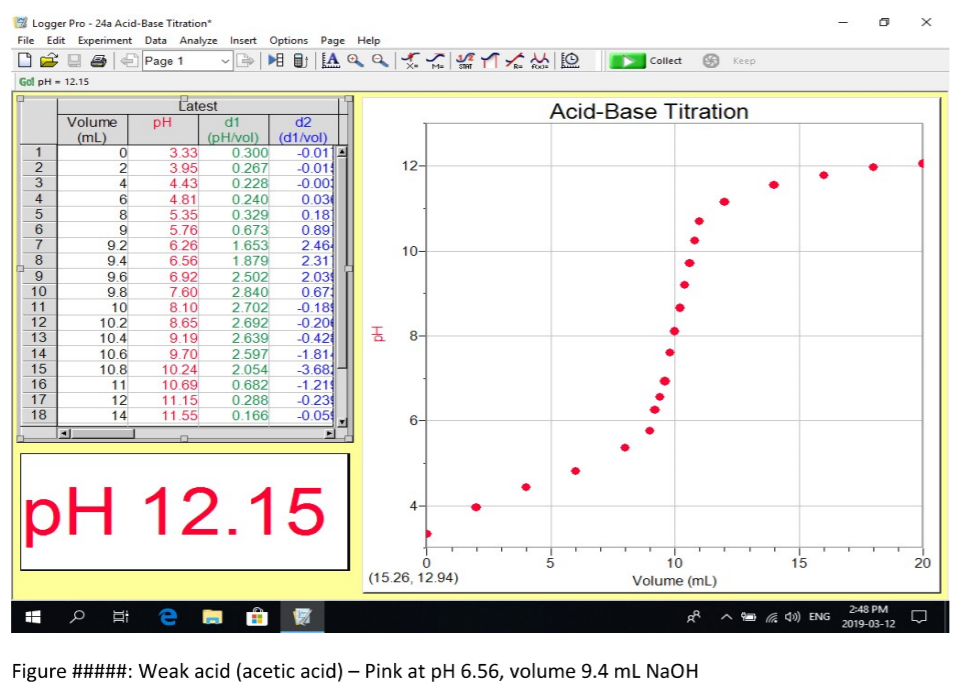Select the Tangent tool
Screen dimensions: 954x688
(x=436, y=60)
